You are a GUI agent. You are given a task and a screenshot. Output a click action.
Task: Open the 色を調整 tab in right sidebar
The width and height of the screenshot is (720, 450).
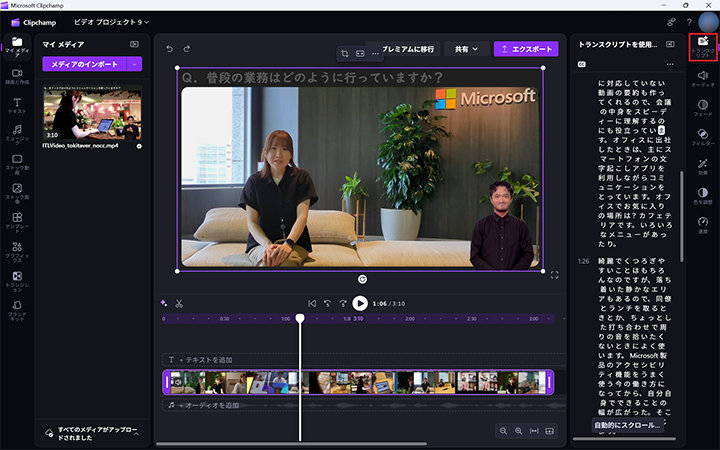coord(703,196)
